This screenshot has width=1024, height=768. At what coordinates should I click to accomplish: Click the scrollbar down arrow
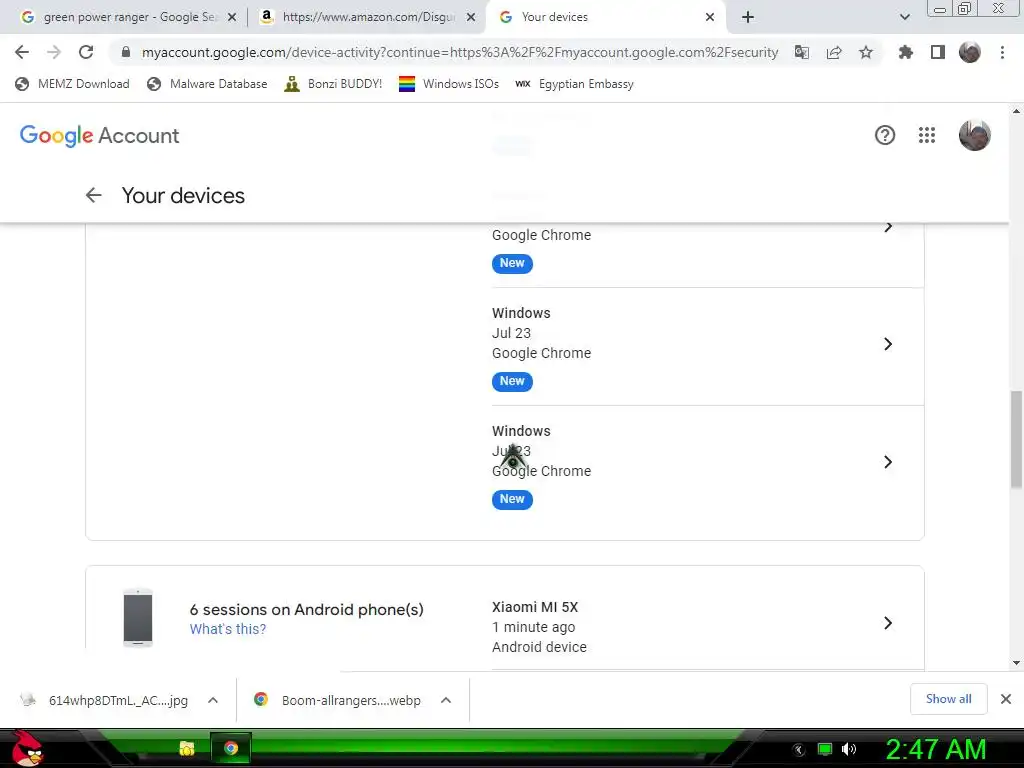(1016, 663)
